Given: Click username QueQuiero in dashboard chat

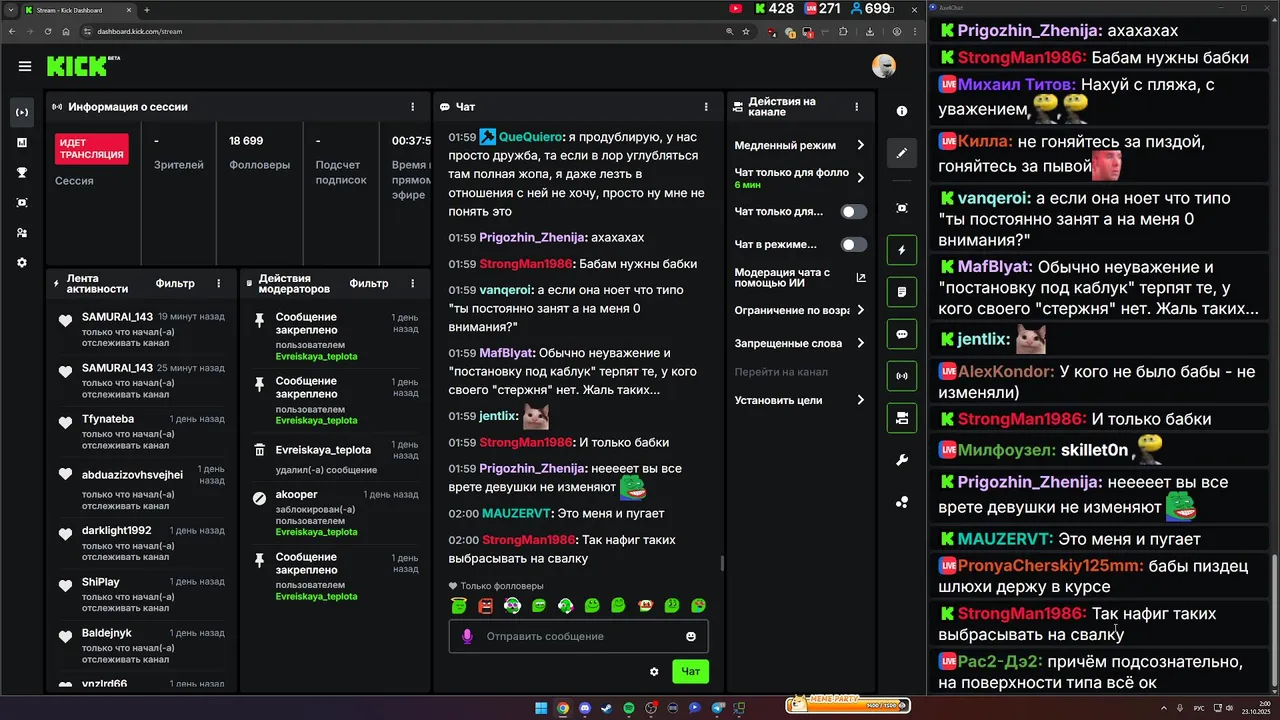Looking at the screenshot, I should (529, 137).
